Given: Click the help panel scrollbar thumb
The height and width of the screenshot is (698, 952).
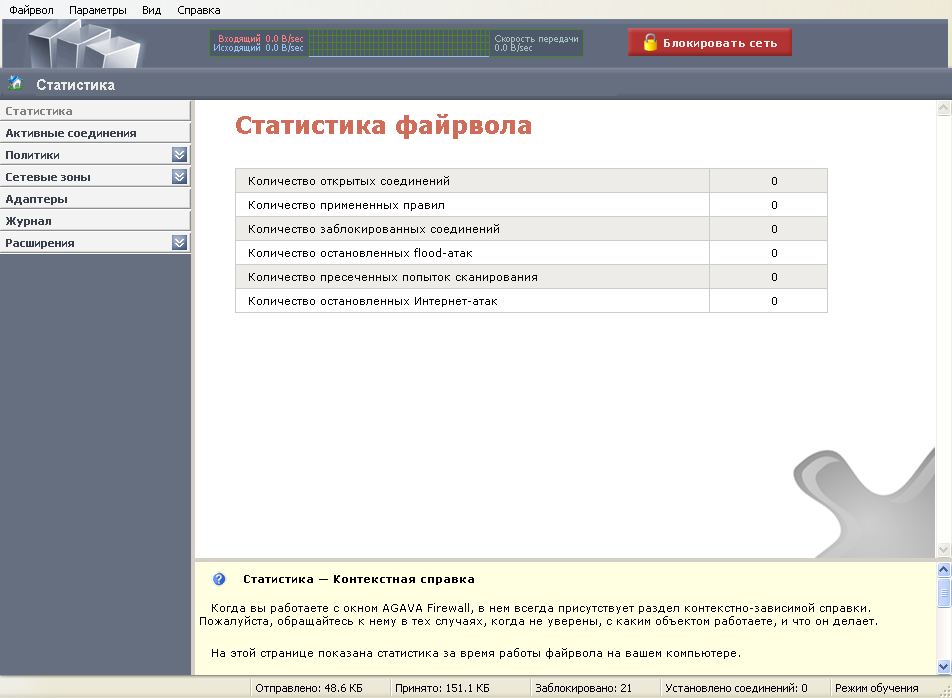Looking at the screenshot, I should tap(944, 592).
